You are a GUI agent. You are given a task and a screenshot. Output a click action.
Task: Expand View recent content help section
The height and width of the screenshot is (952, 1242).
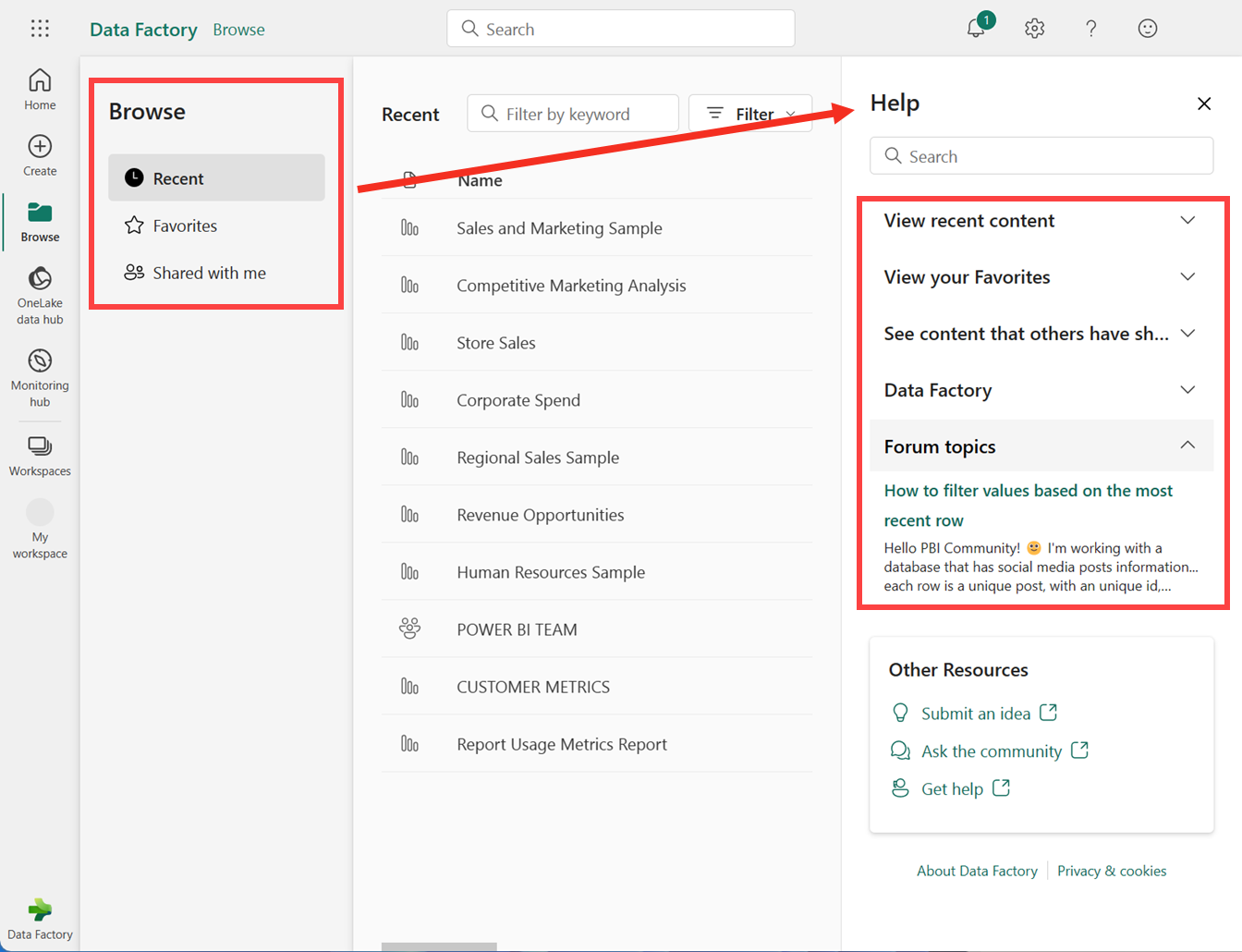click(x=1041, y=221)
